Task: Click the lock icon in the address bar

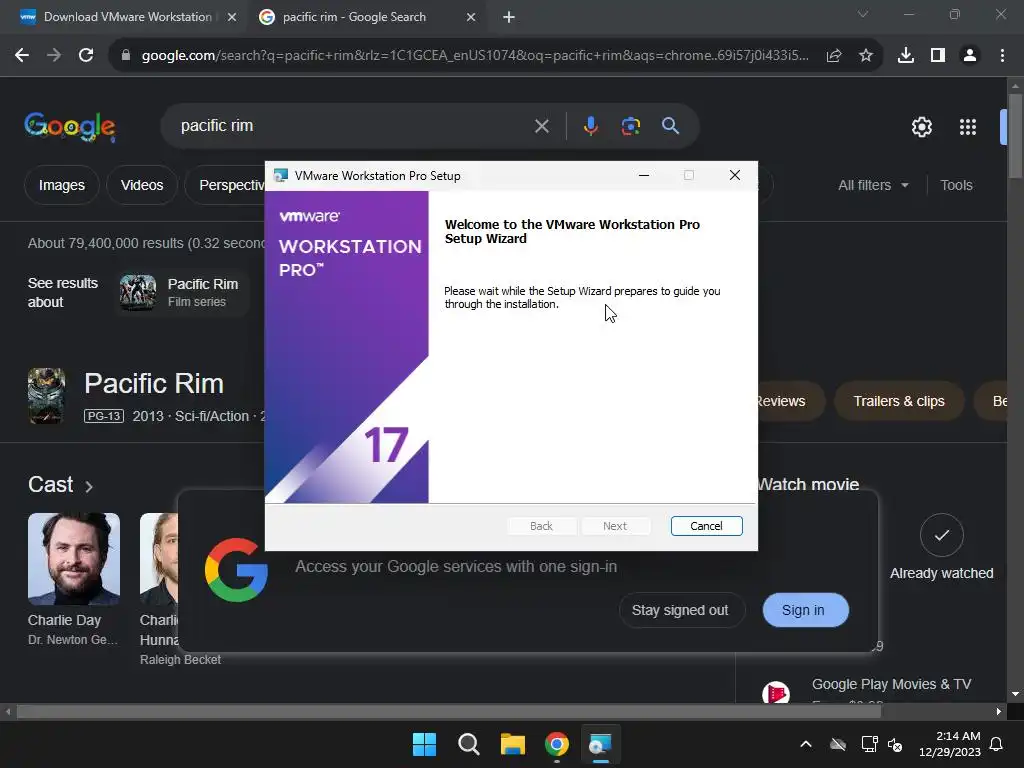Action: [x=125, y=56]
